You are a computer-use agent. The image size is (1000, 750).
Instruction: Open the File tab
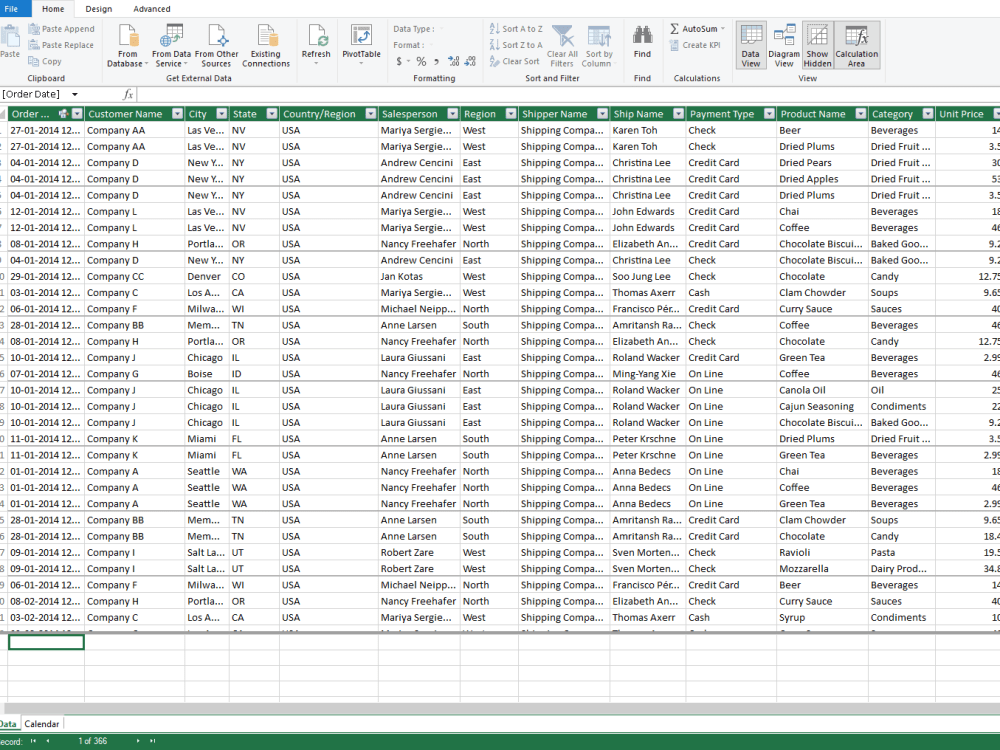click(12, 9)
